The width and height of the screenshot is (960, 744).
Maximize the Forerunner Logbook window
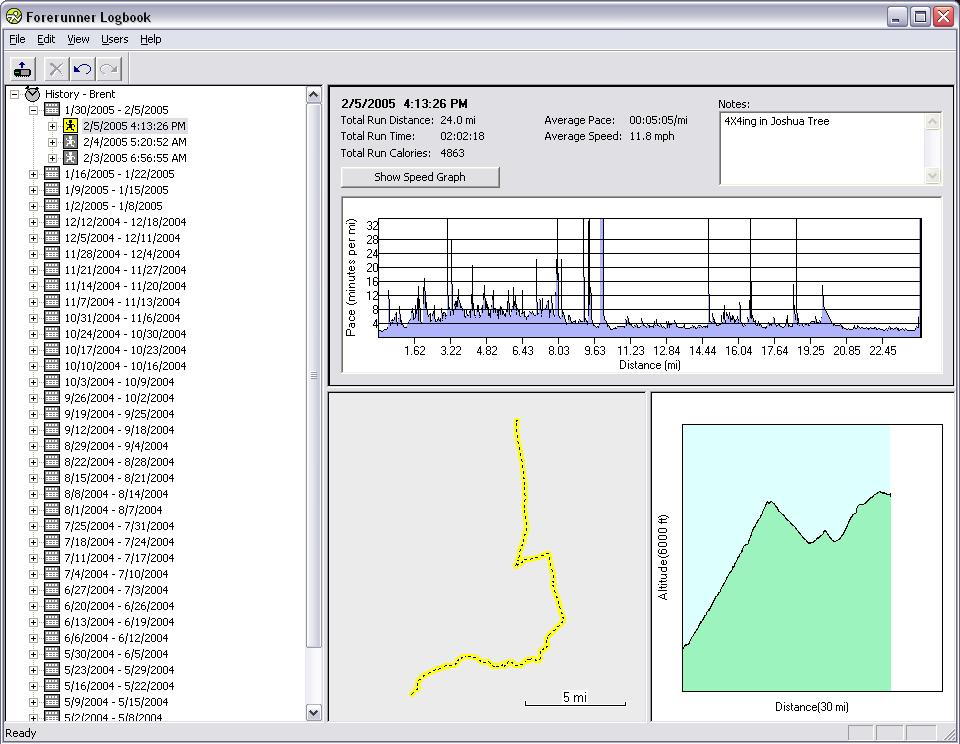click(x=920, y=17)
